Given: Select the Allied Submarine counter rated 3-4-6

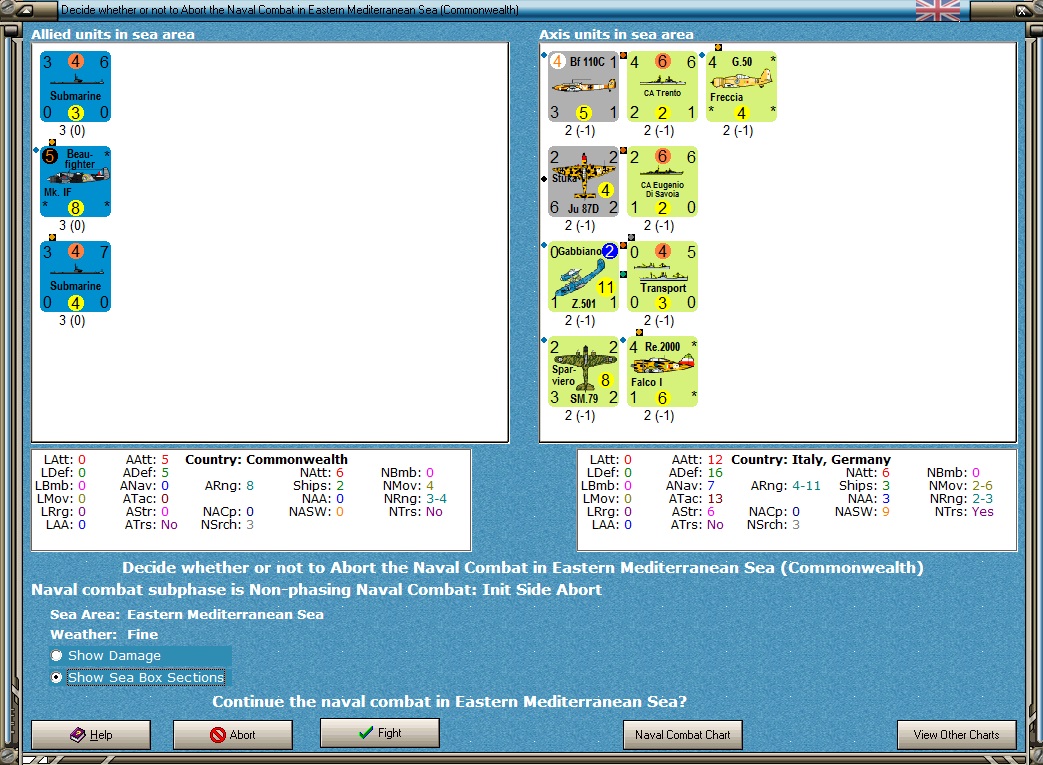Looking at the screenshot, I should coord(75,86).
